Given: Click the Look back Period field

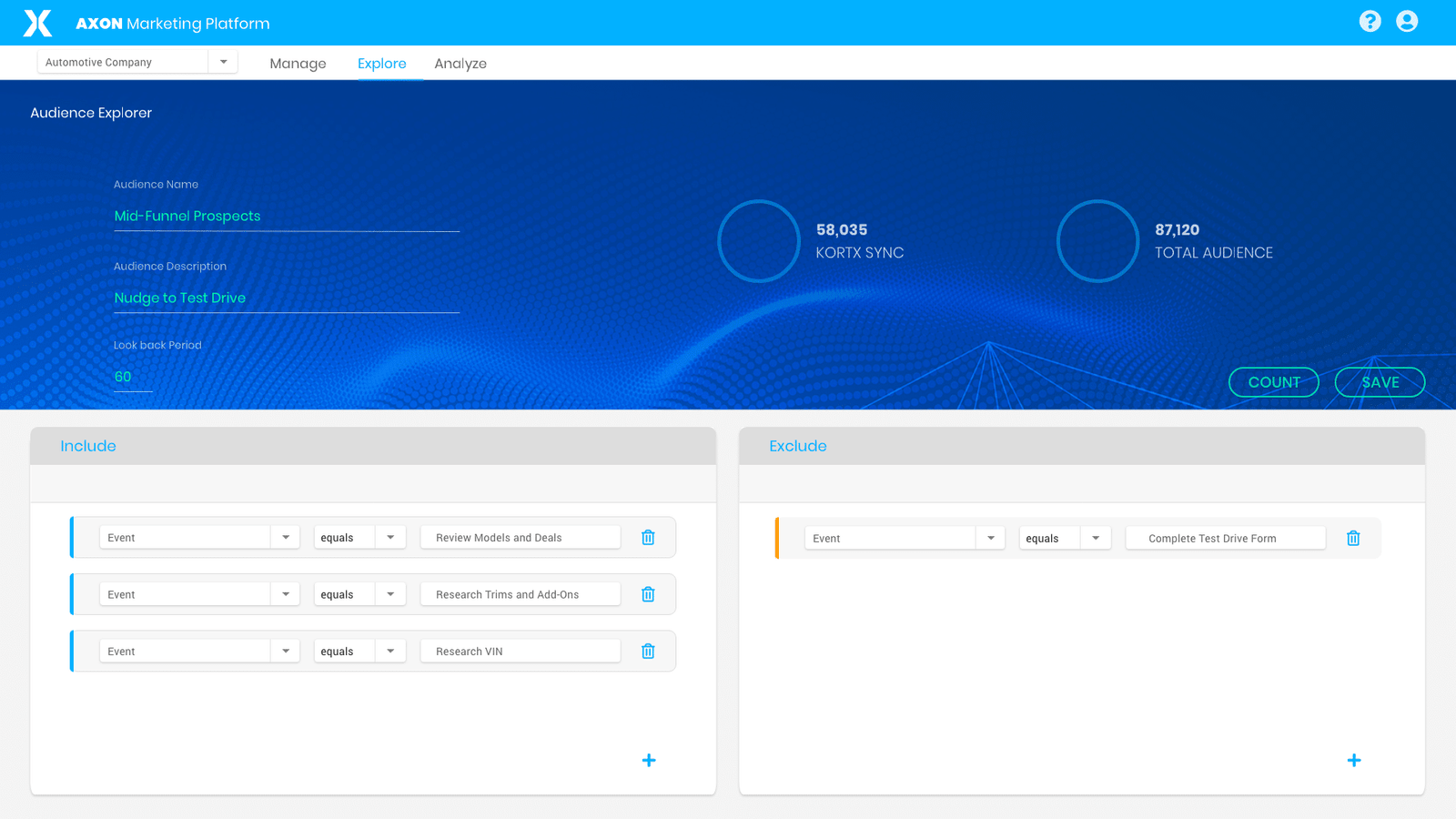Looking at the screenshot, I should pyautogui.click(x=133, y=377).
